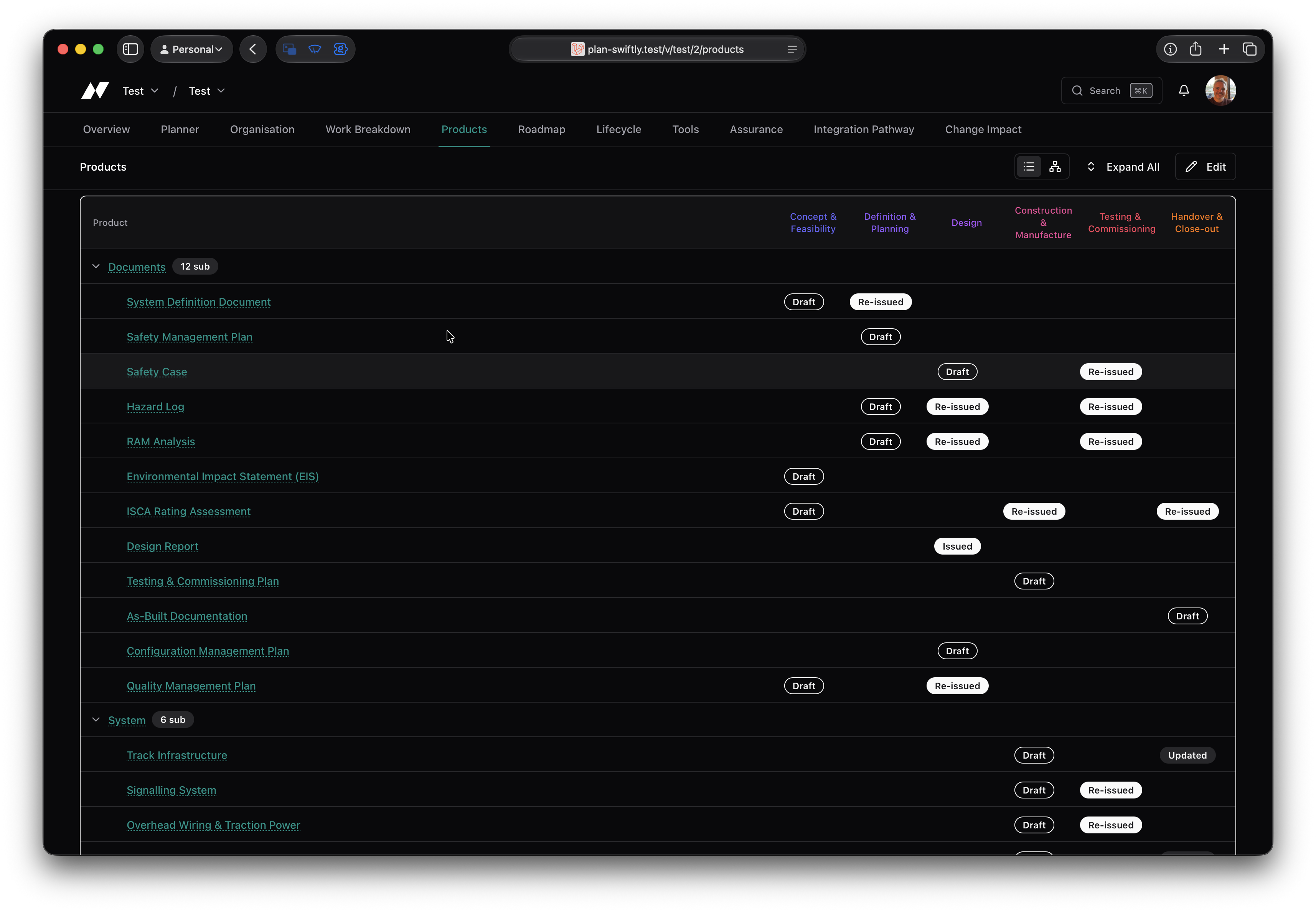Go back with the browser back arrow
Screen dimensions: 1316x912
pos(253,49)
